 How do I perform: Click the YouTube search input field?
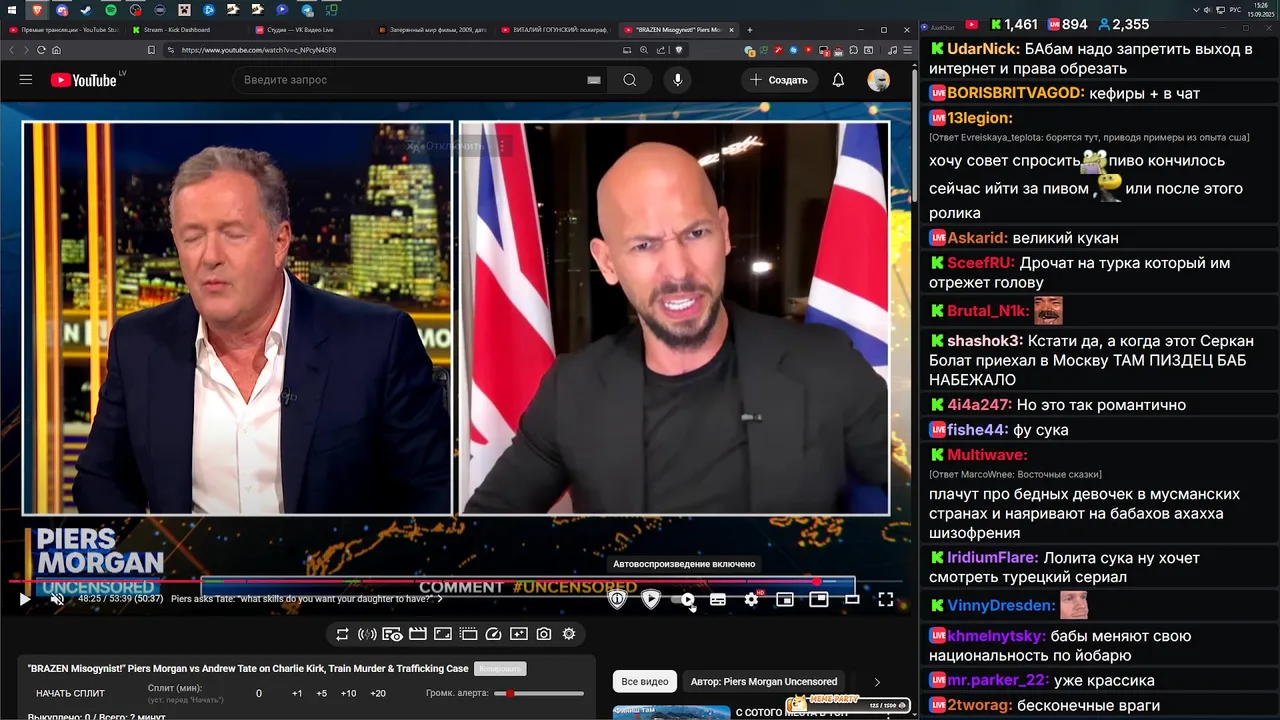click(410, 80)
